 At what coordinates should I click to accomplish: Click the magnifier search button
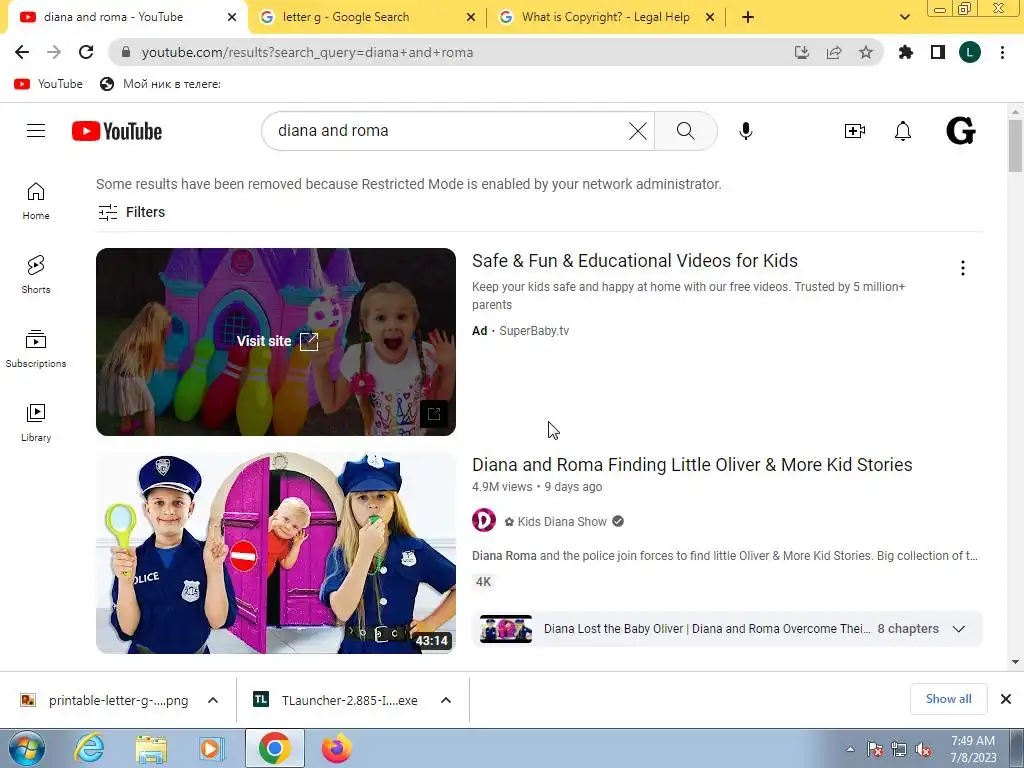[x=685, y=131]
